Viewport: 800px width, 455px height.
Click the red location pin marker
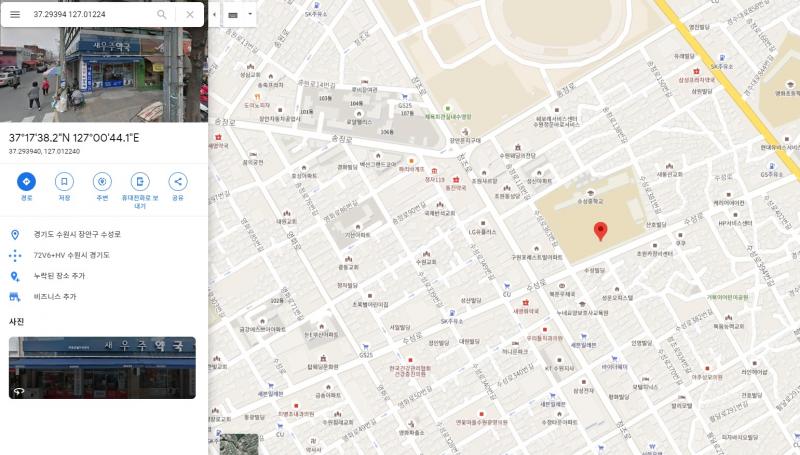pyautogui.click(x=601, y=231)
